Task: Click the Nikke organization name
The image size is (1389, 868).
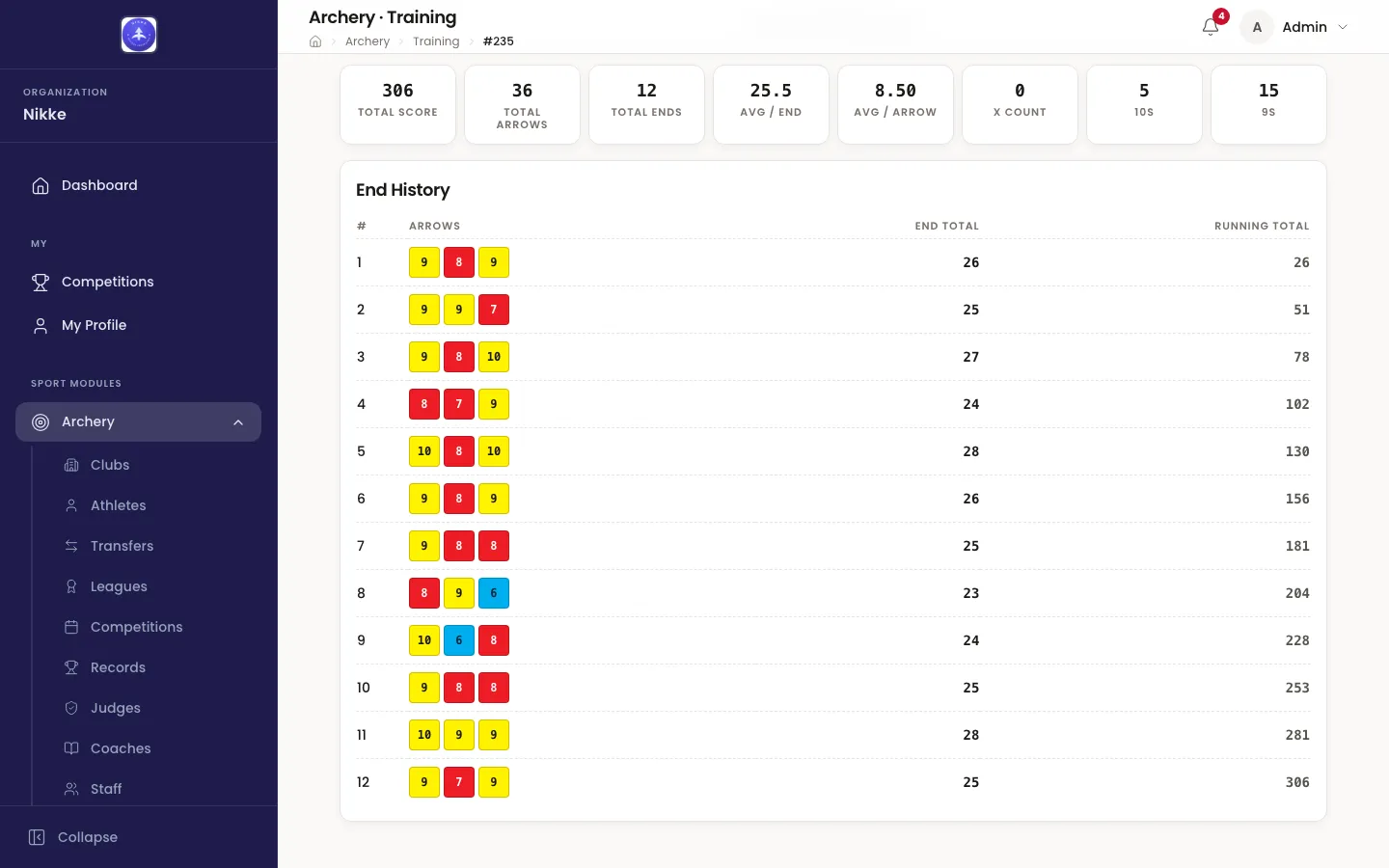Action: click(44, 114)
